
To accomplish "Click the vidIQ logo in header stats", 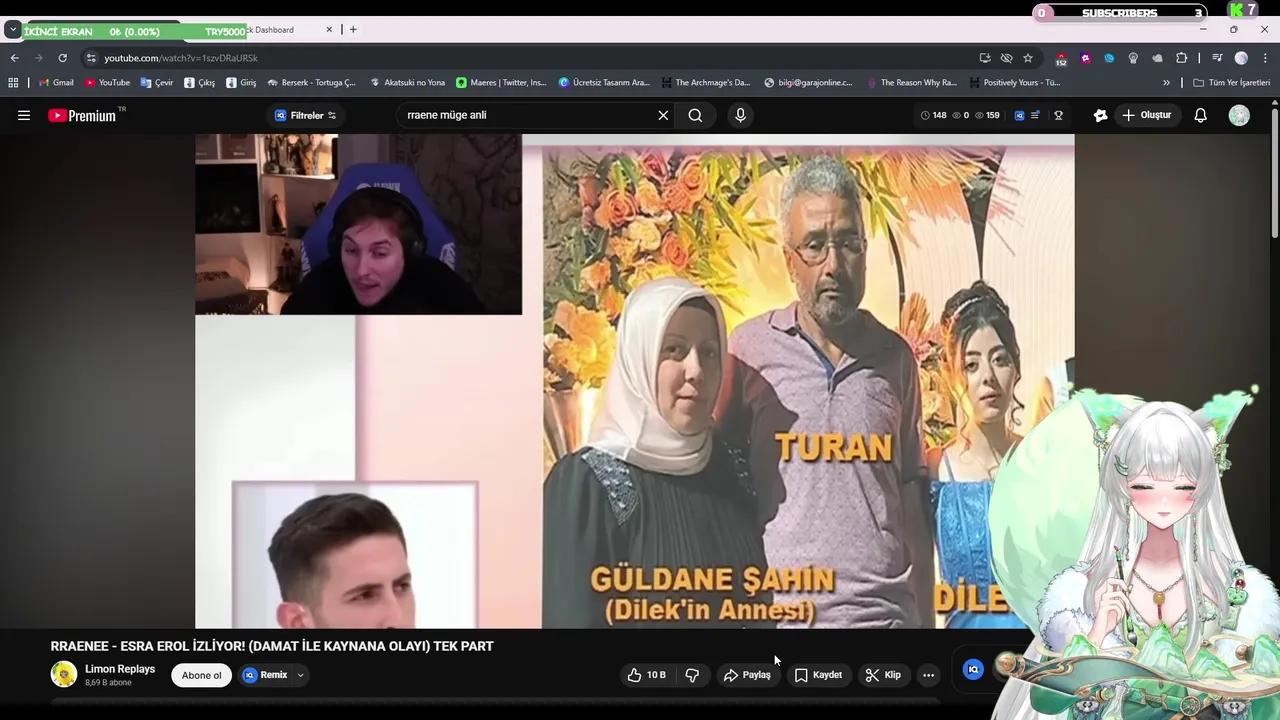I will (x=1019, y=115).
